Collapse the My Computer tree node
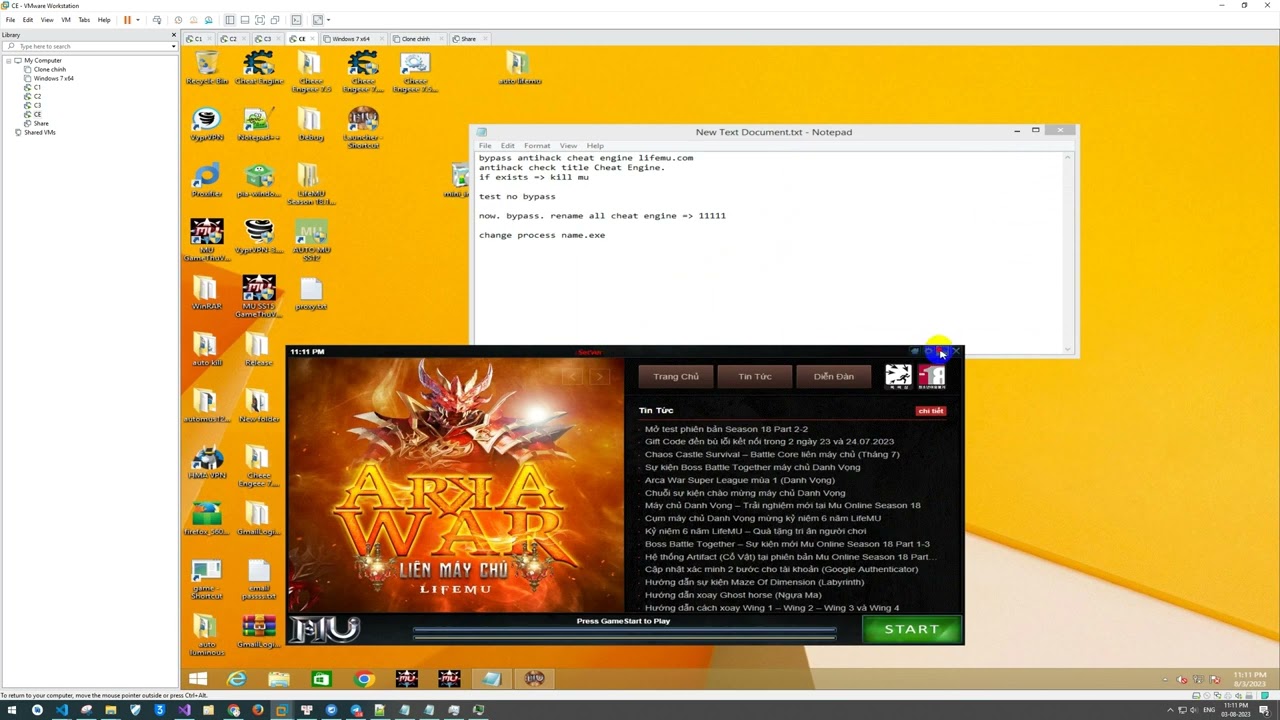 (x=9, y=61)
